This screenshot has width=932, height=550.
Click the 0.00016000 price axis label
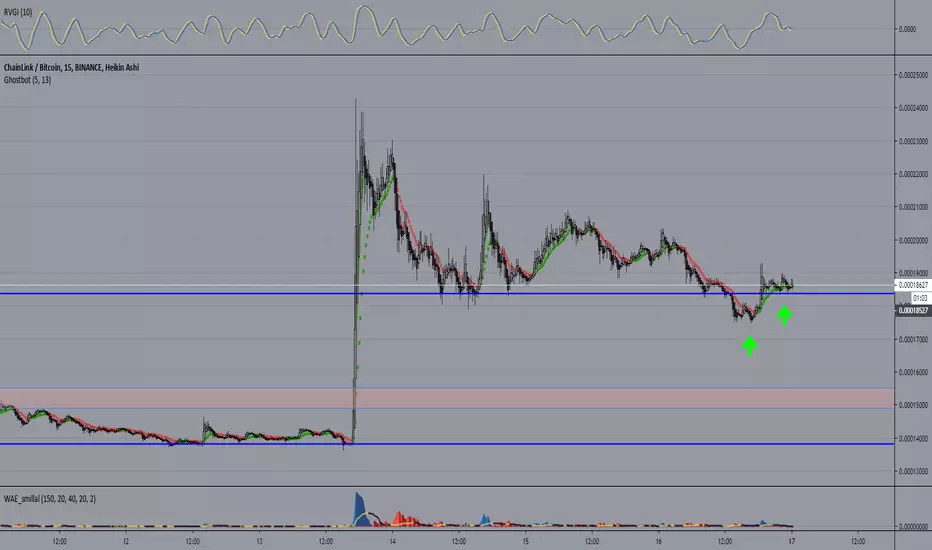pos(913,372)
